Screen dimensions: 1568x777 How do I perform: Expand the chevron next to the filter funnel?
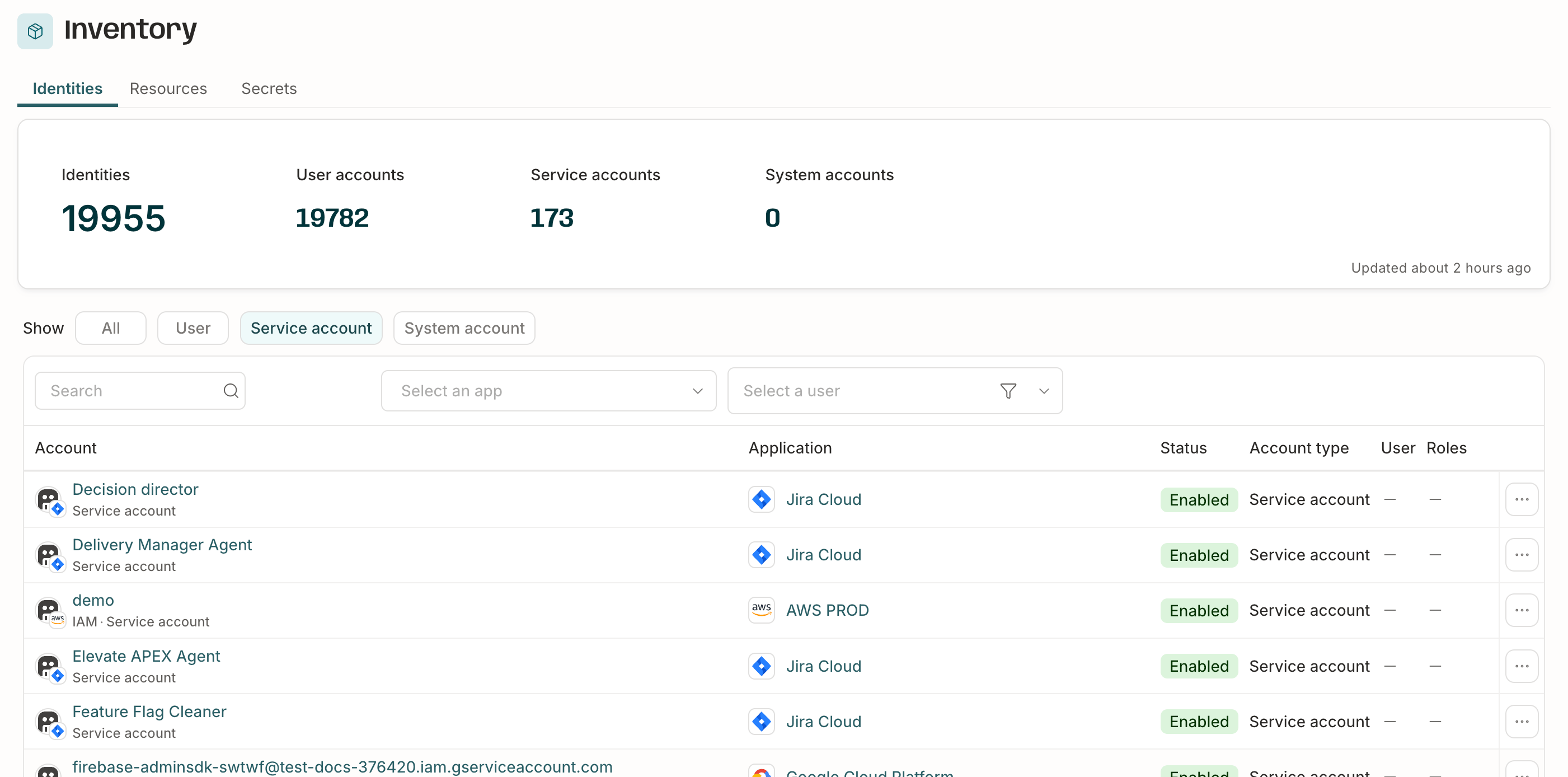point(1044,391)
